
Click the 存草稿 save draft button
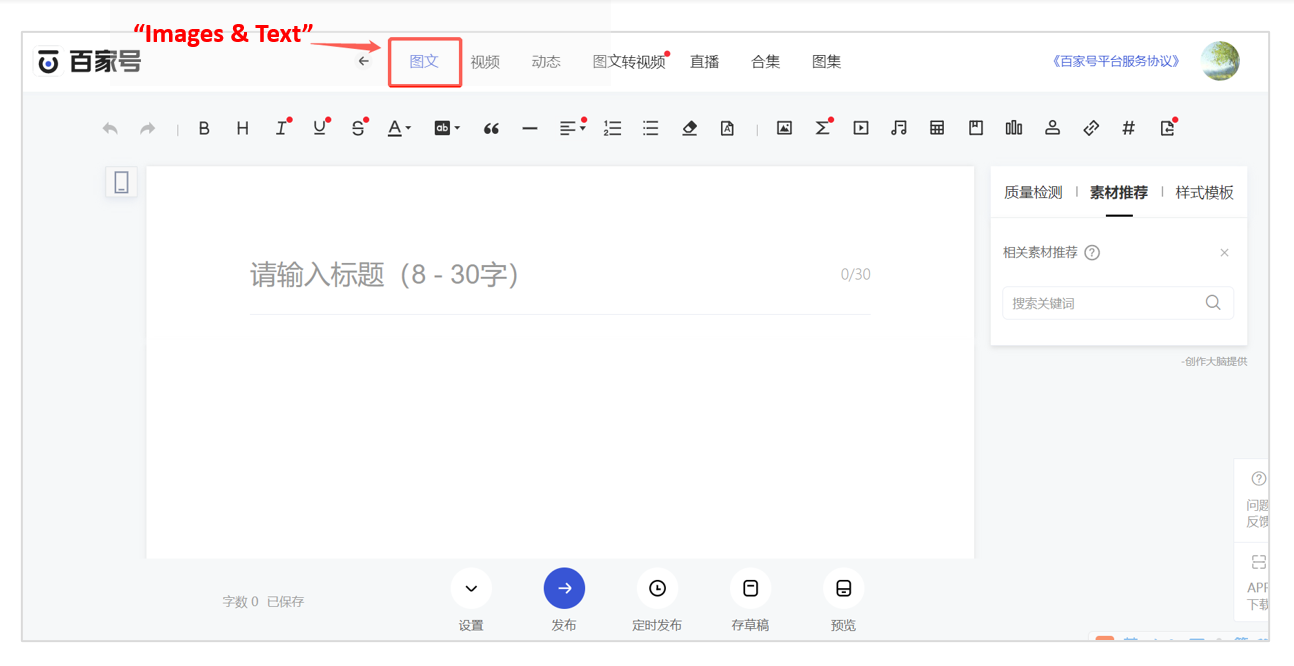[750, 589]
